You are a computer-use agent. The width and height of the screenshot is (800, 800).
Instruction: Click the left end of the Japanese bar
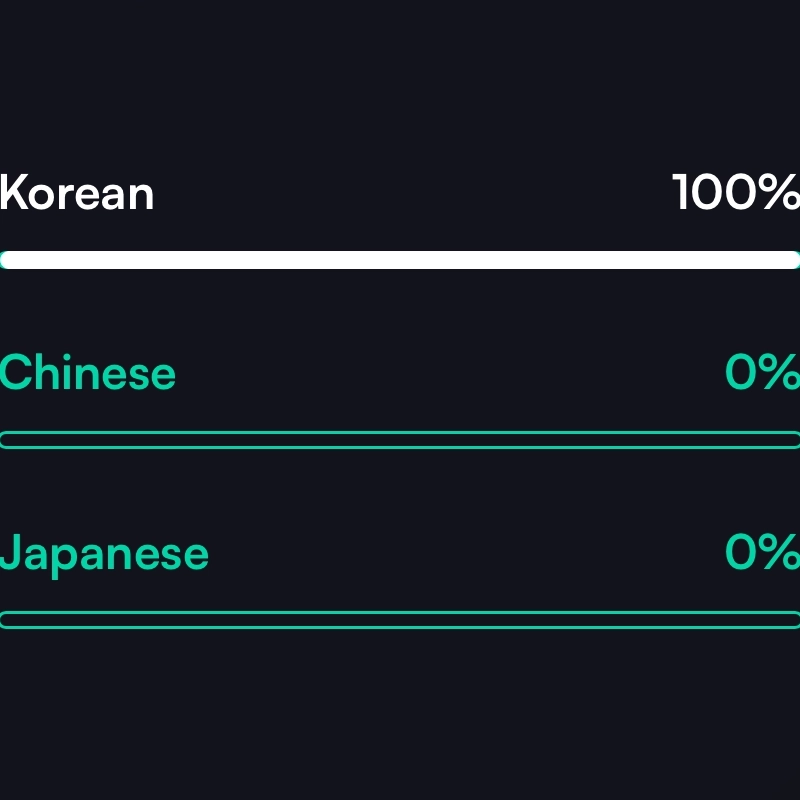pyautogui.click(x=8, y=620)
